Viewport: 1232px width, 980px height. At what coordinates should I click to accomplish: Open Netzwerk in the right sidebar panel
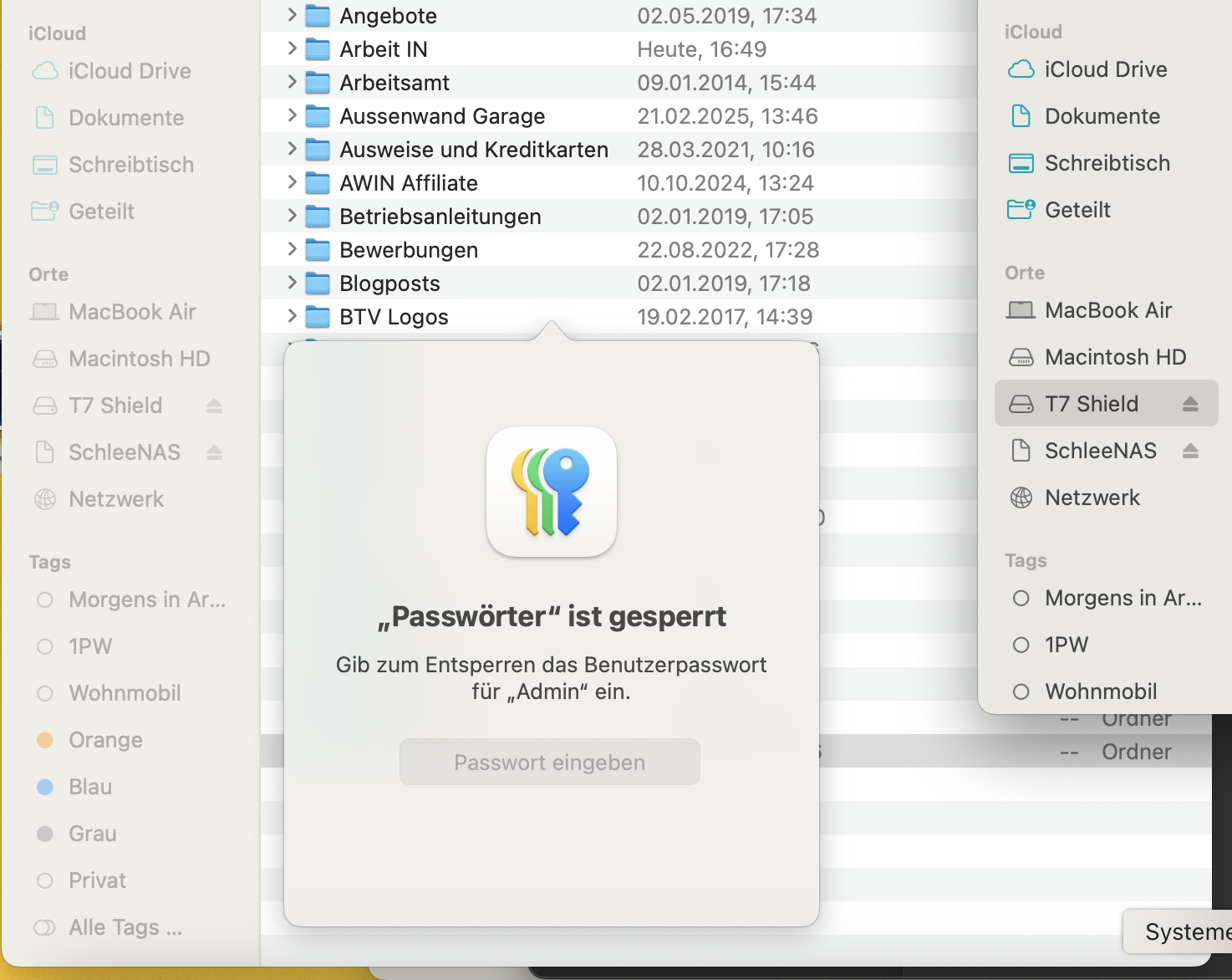[1074, 498]
